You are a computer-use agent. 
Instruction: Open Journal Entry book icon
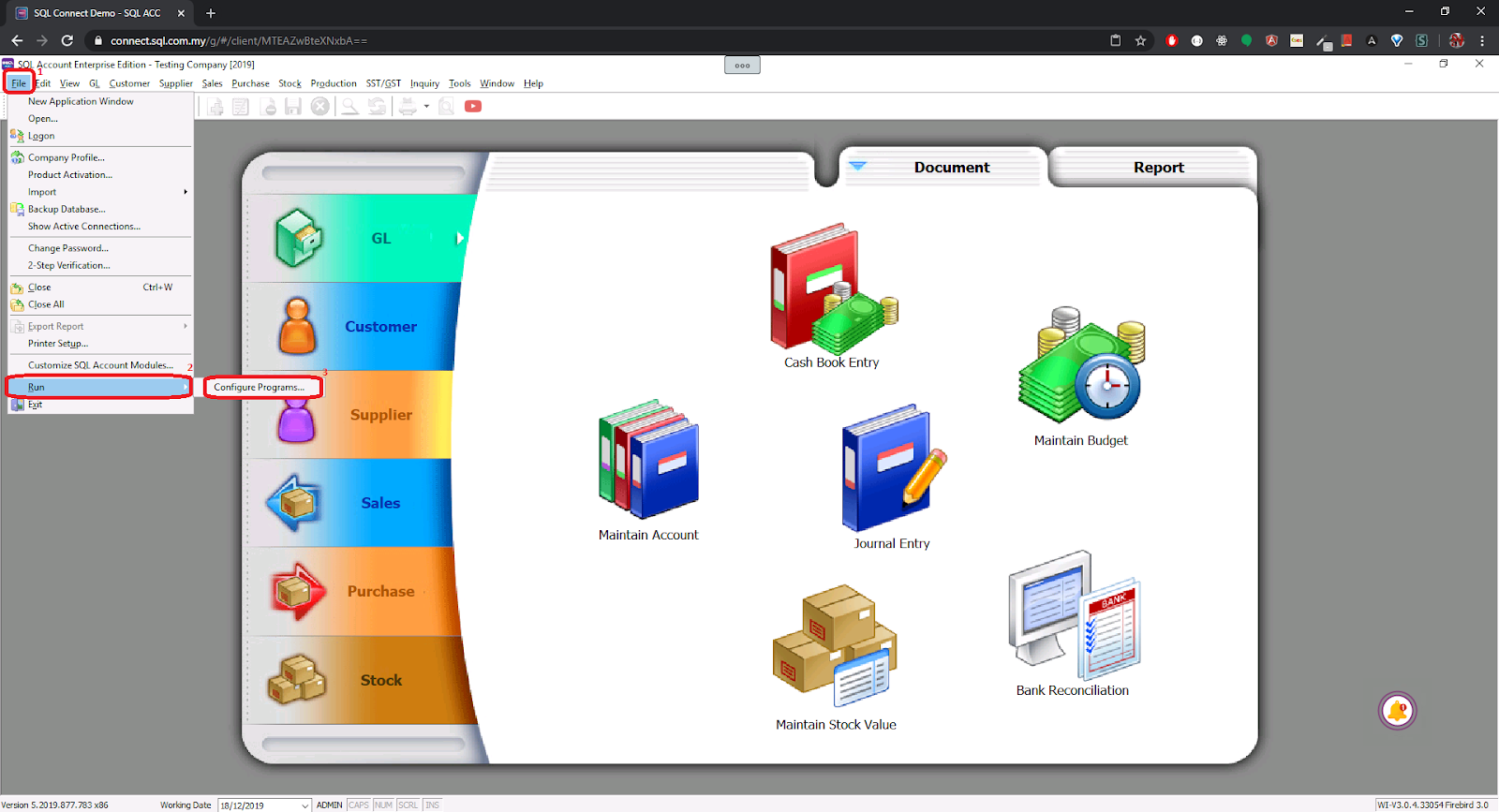[x=893, y=468]
